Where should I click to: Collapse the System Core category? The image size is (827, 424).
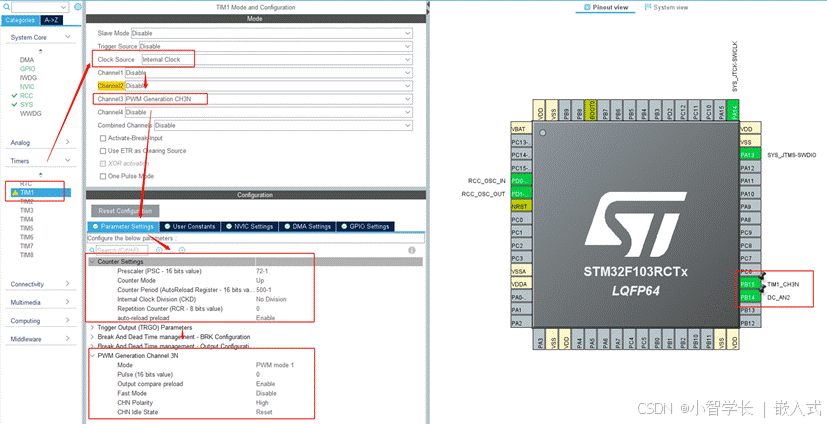point(68,37)
